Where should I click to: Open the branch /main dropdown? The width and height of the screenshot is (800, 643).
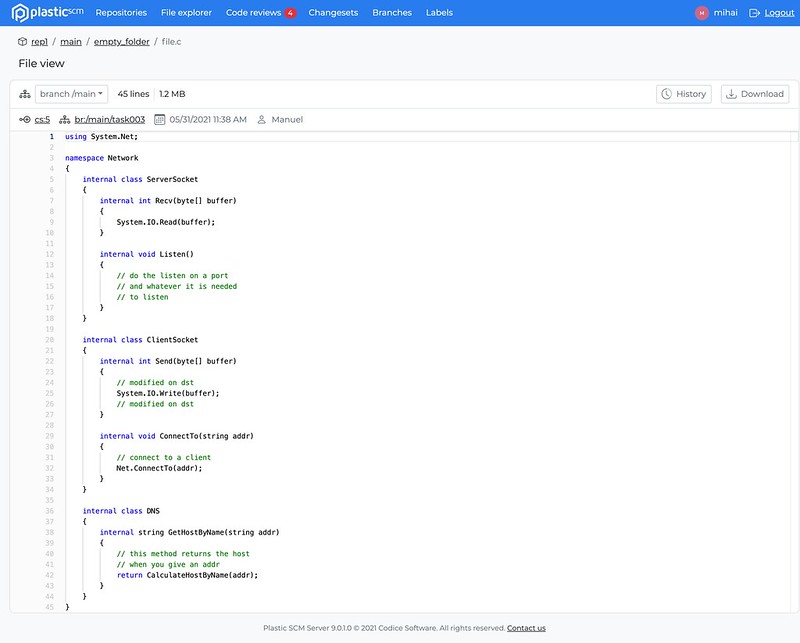(x=69, y=93)
